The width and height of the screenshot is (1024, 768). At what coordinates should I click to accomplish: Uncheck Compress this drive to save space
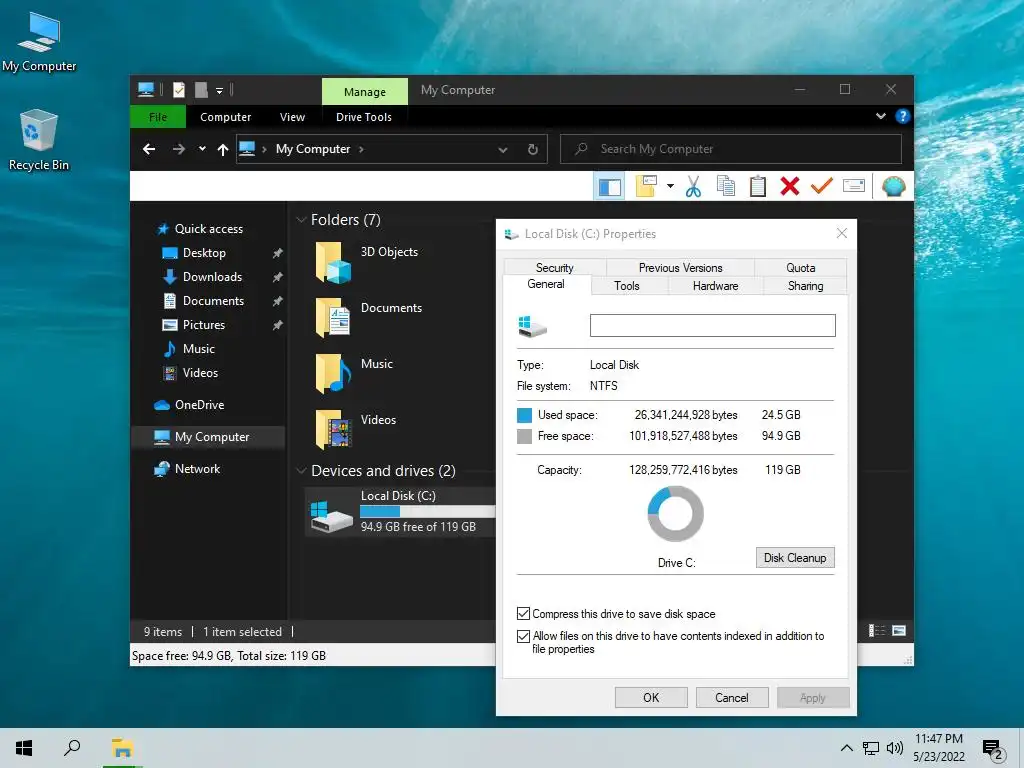click(x=523, y=613)
